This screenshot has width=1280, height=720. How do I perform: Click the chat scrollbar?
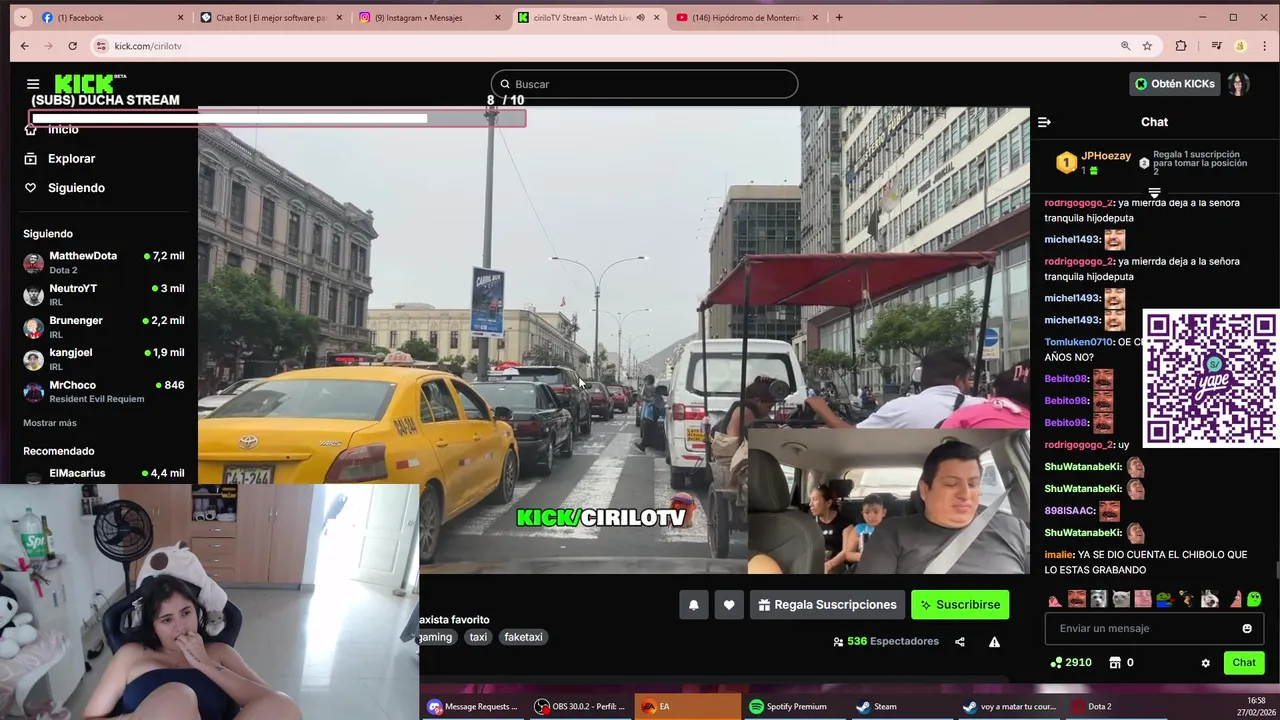click(1276, 570)
